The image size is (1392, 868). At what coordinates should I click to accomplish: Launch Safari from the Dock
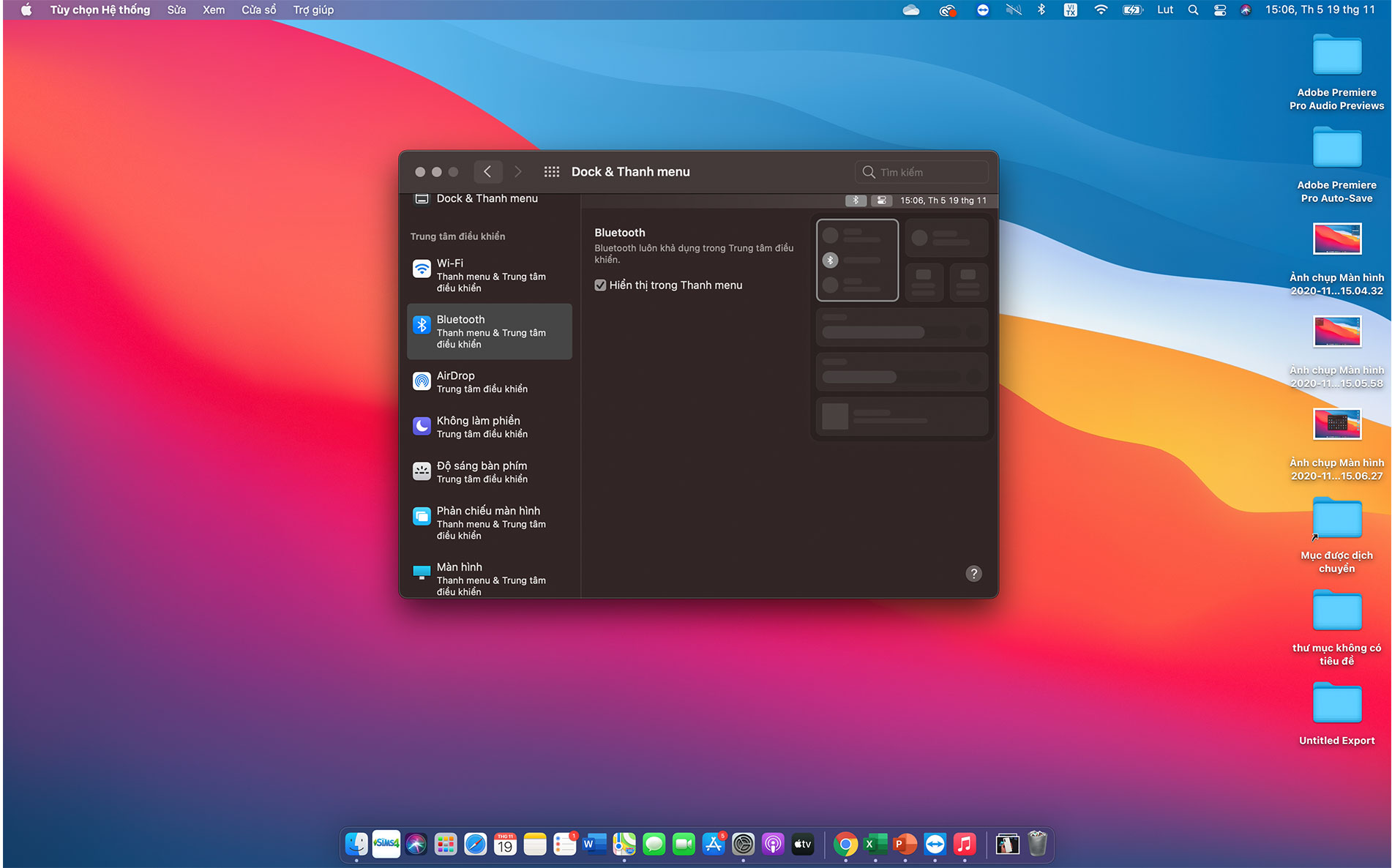pyautogui.click(x=476, y=844)
